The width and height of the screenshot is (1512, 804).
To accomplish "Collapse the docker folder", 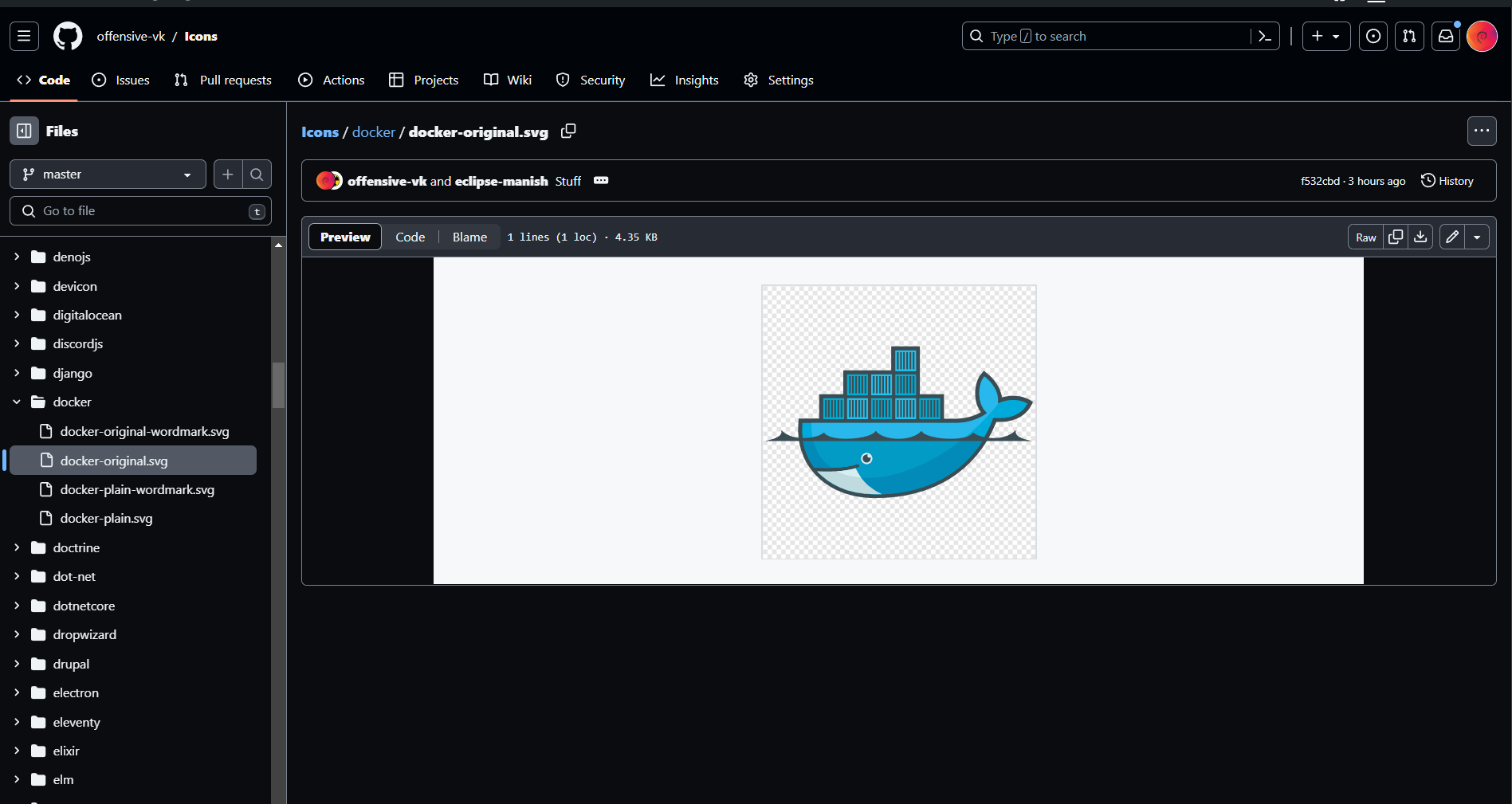I will coord(17,402).
